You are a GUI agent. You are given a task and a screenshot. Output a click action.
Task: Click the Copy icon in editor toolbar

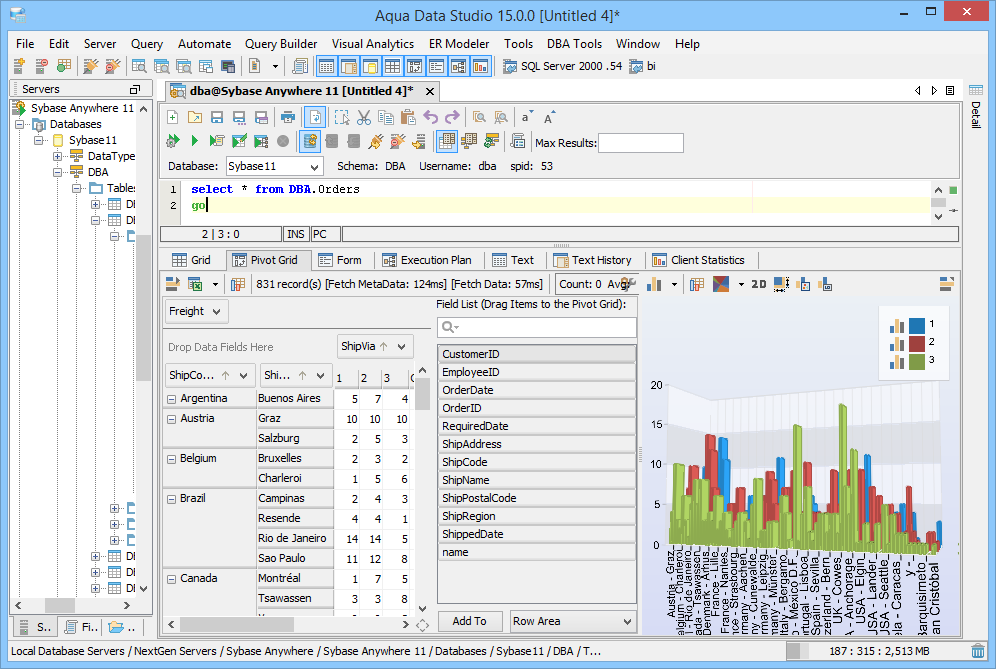coord(386,118)
